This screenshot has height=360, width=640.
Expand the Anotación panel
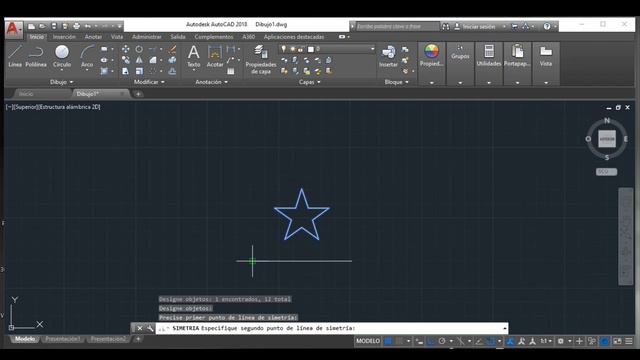[x=211, y=82]
